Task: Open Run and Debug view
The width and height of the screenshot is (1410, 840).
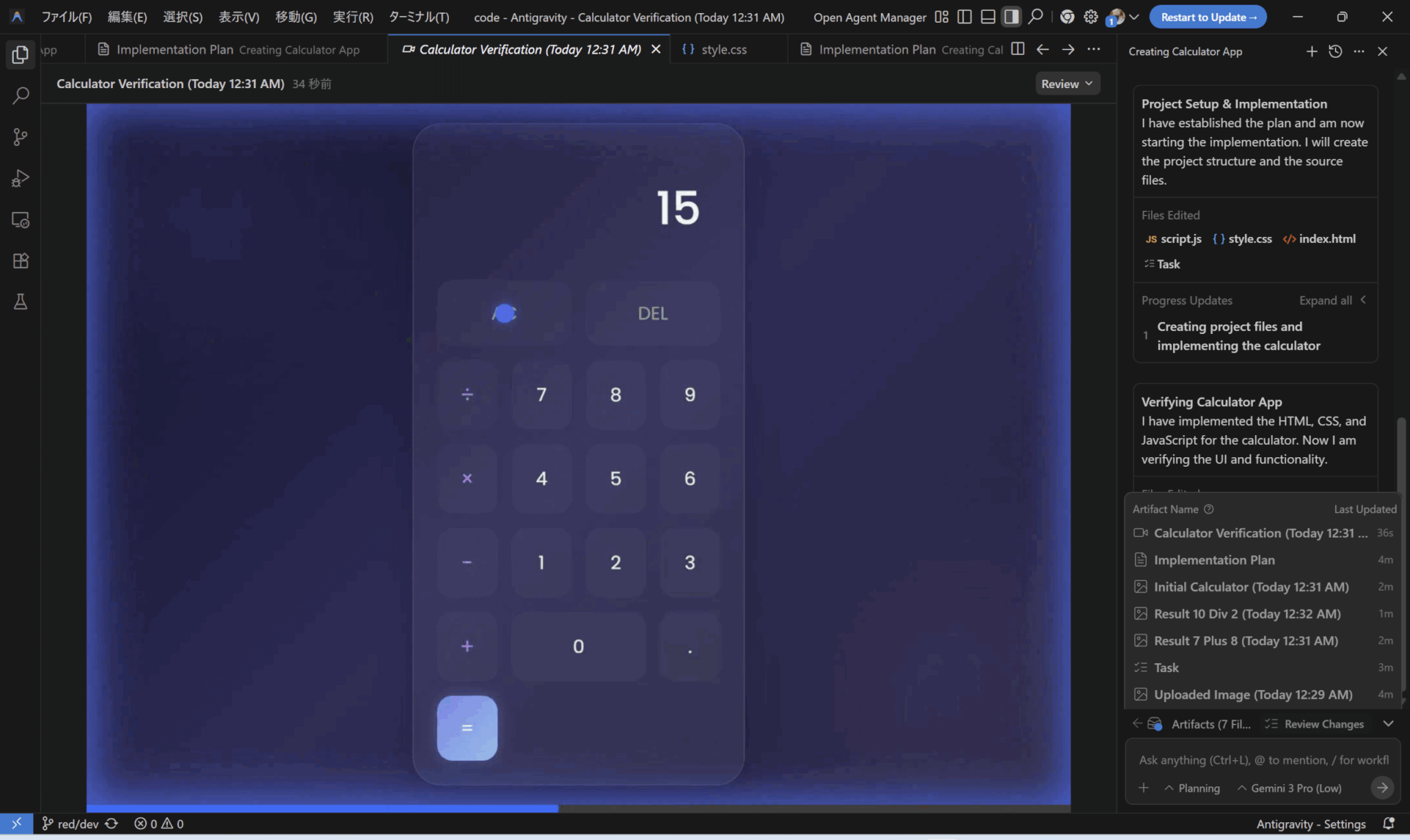Action: click(20, 178)
